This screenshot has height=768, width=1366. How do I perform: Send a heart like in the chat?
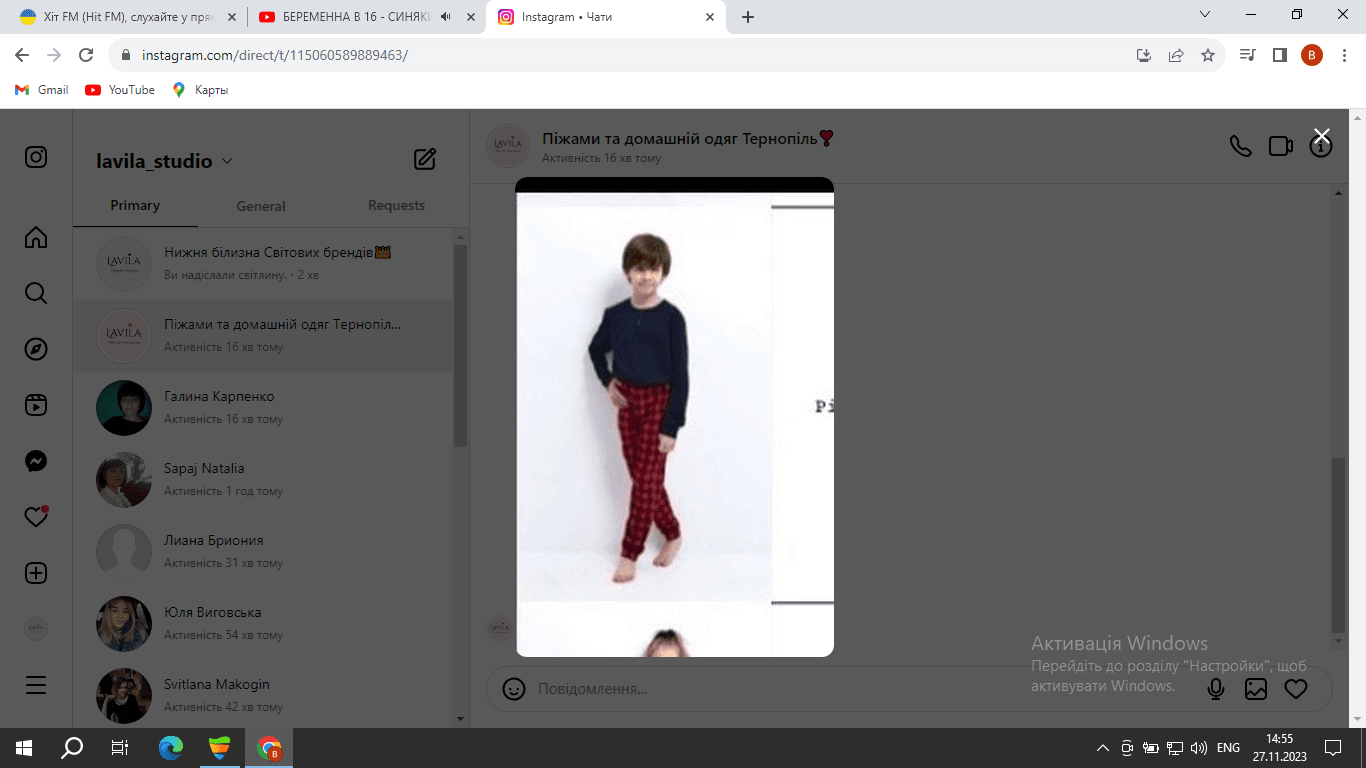click(x=1296, y=689)
